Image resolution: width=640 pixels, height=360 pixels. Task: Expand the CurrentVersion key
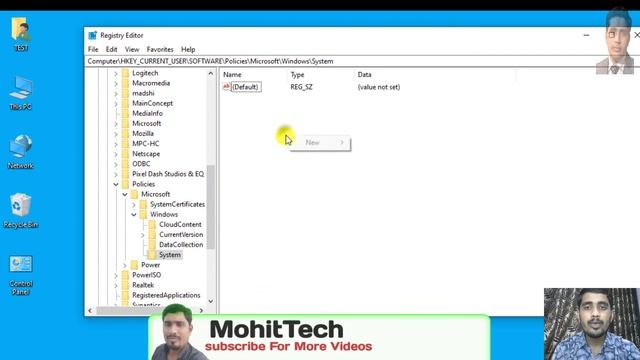(x=143, y=235)
